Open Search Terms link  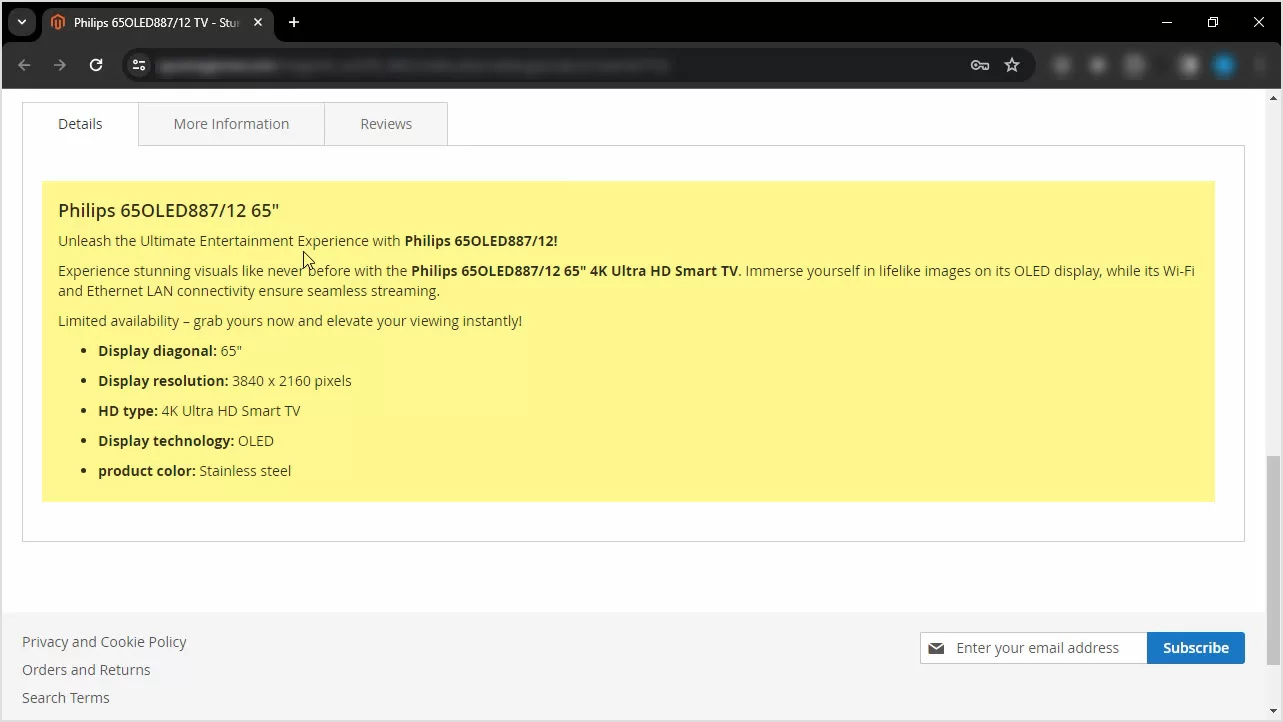point(66,698)
